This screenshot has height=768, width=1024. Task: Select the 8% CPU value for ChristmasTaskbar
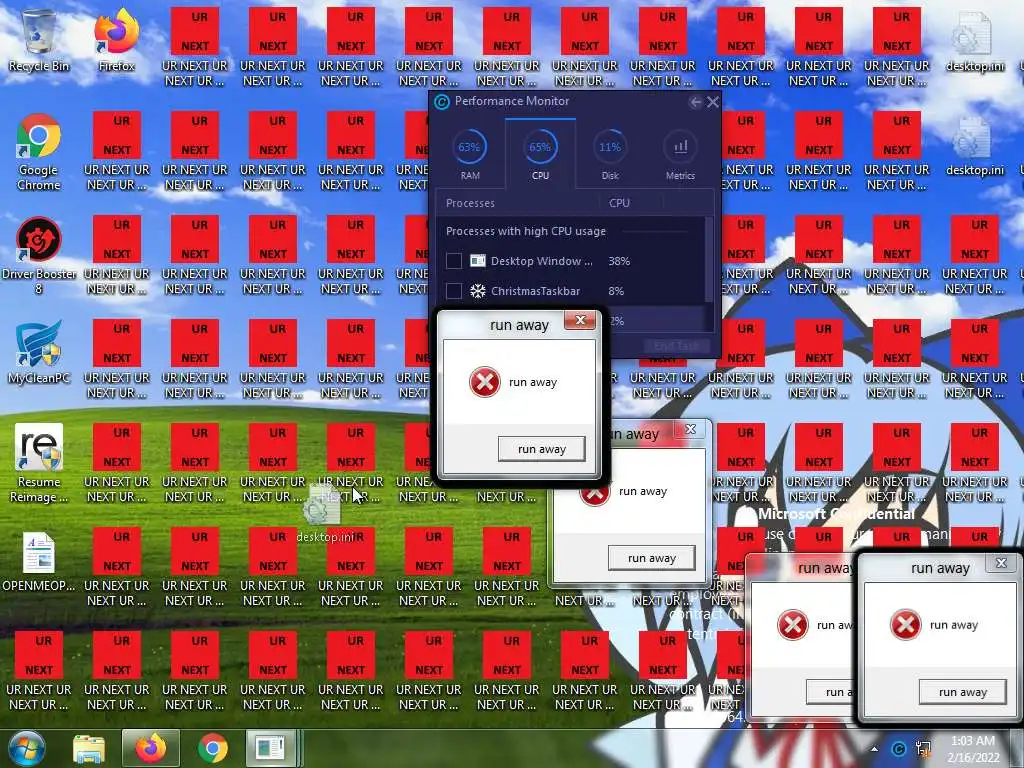click(616, 291)
